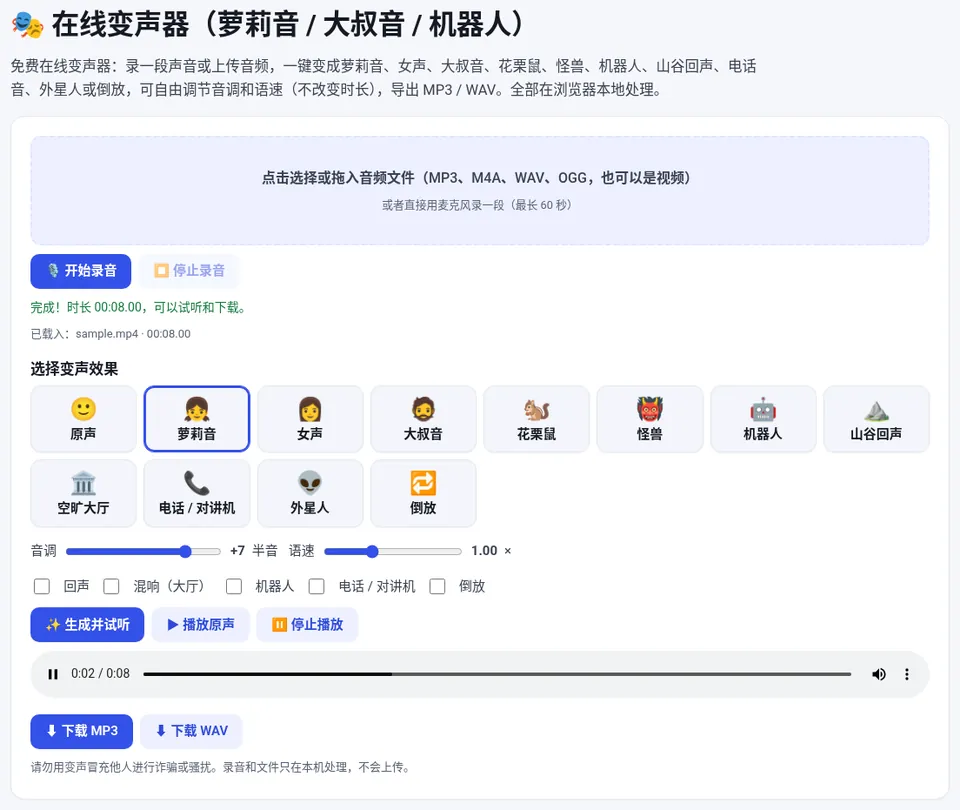960x810 pixels.
Task: Pick the 女声 female voice effect
Action: [x=310, y=419]
